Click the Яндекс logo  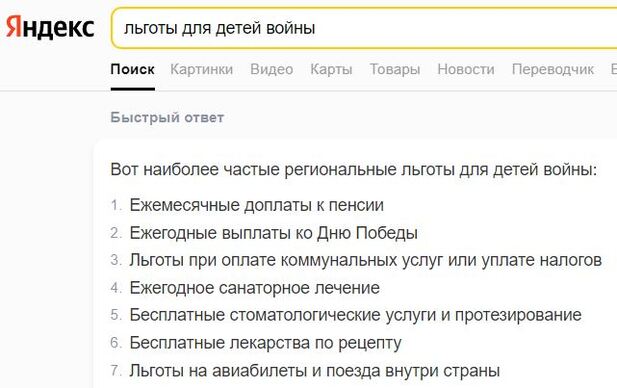pos(50,28)
